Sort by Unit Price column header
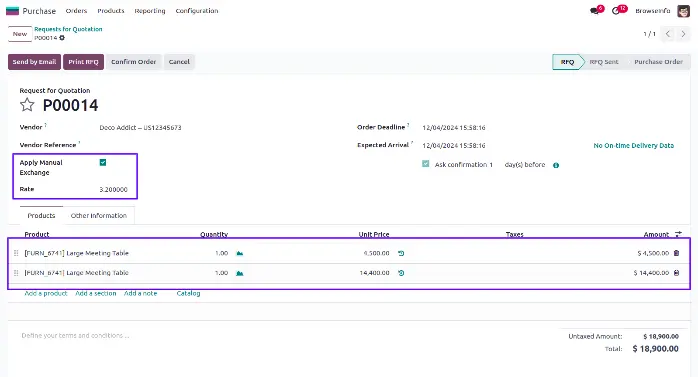 374,234
